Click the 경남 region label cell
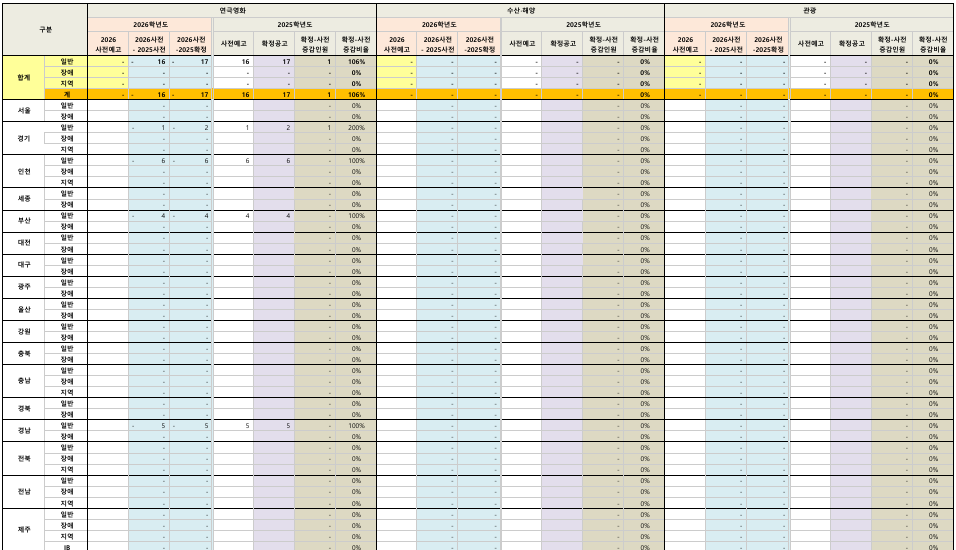 click(24, 430)
